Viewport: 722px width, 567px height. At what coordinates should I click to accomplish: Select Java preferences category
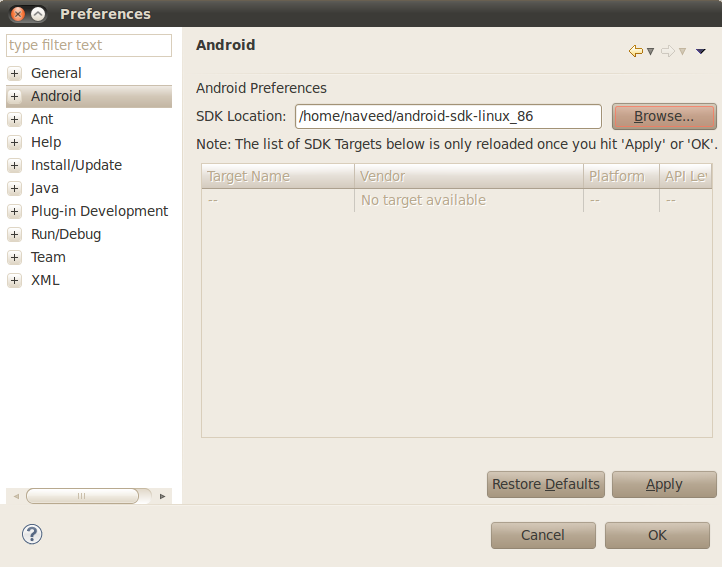point(45,188)
